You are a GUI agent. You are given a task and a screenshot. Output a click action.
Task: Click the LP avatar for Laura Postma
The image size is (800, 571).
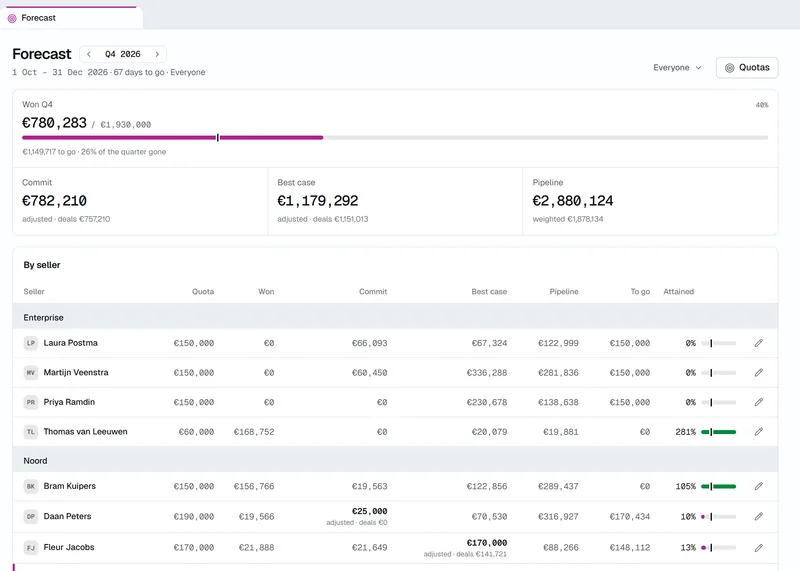point(31,343)
